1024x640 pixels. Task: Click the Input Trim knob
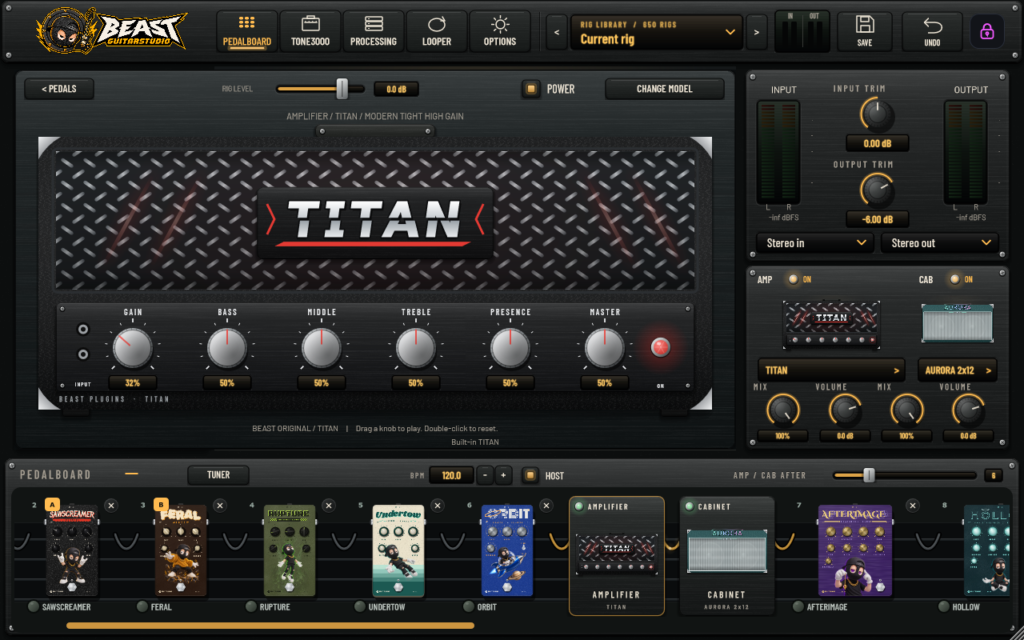click(876, 115)
